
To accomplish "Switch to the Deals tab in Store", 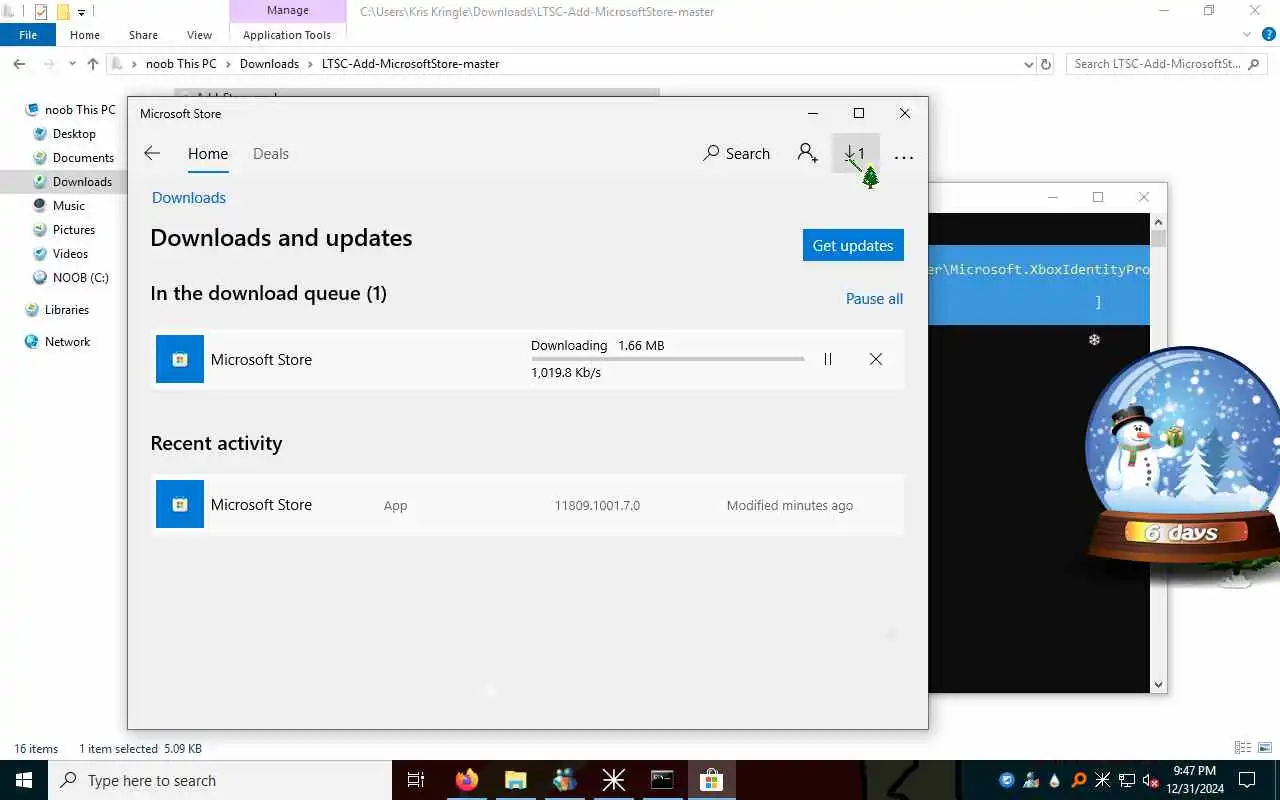I will coord(271,154).
